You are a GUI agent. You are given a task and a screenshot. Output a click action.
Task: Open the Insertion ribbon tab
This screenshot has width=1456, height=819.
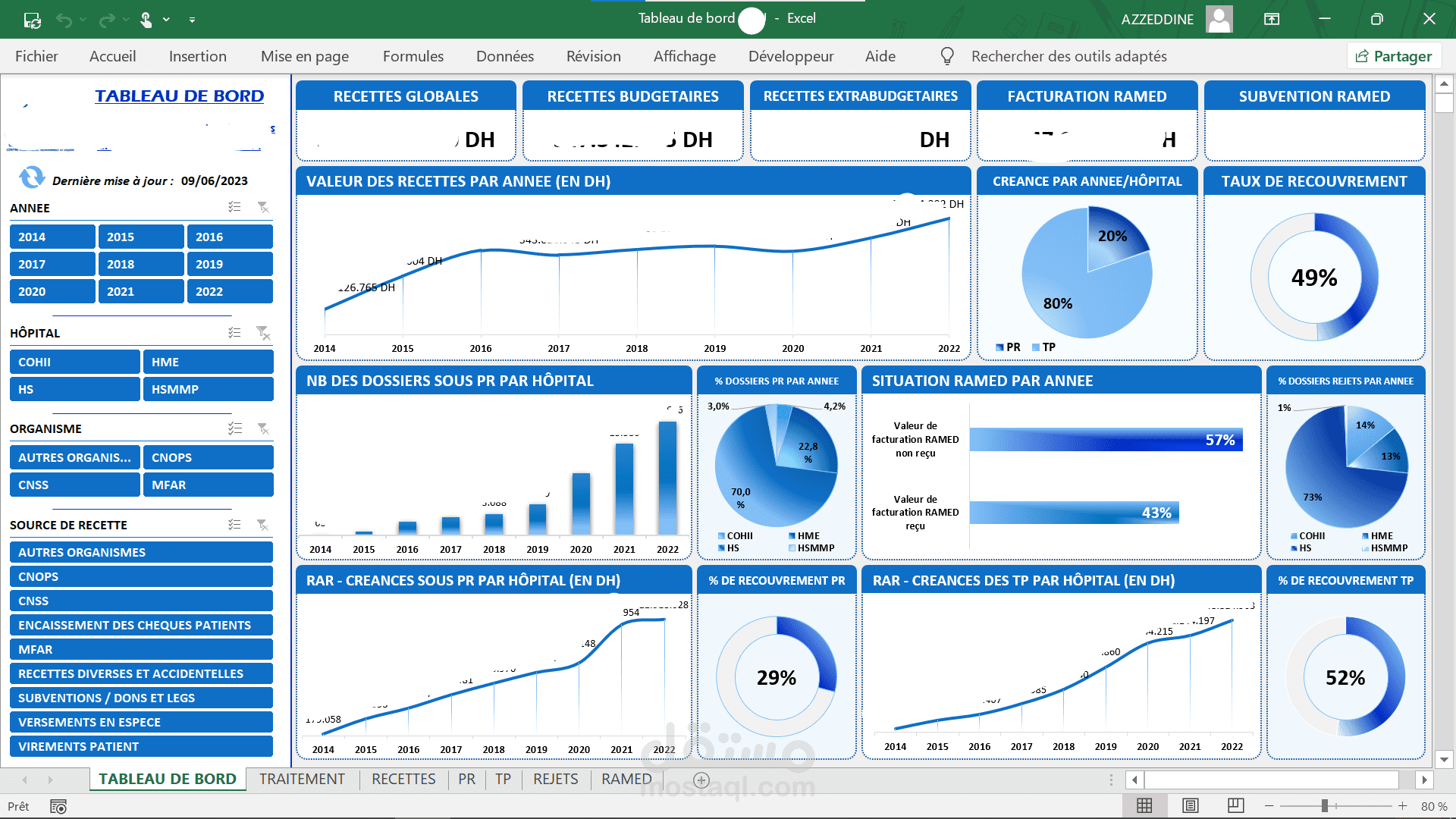tap(198, 56)
